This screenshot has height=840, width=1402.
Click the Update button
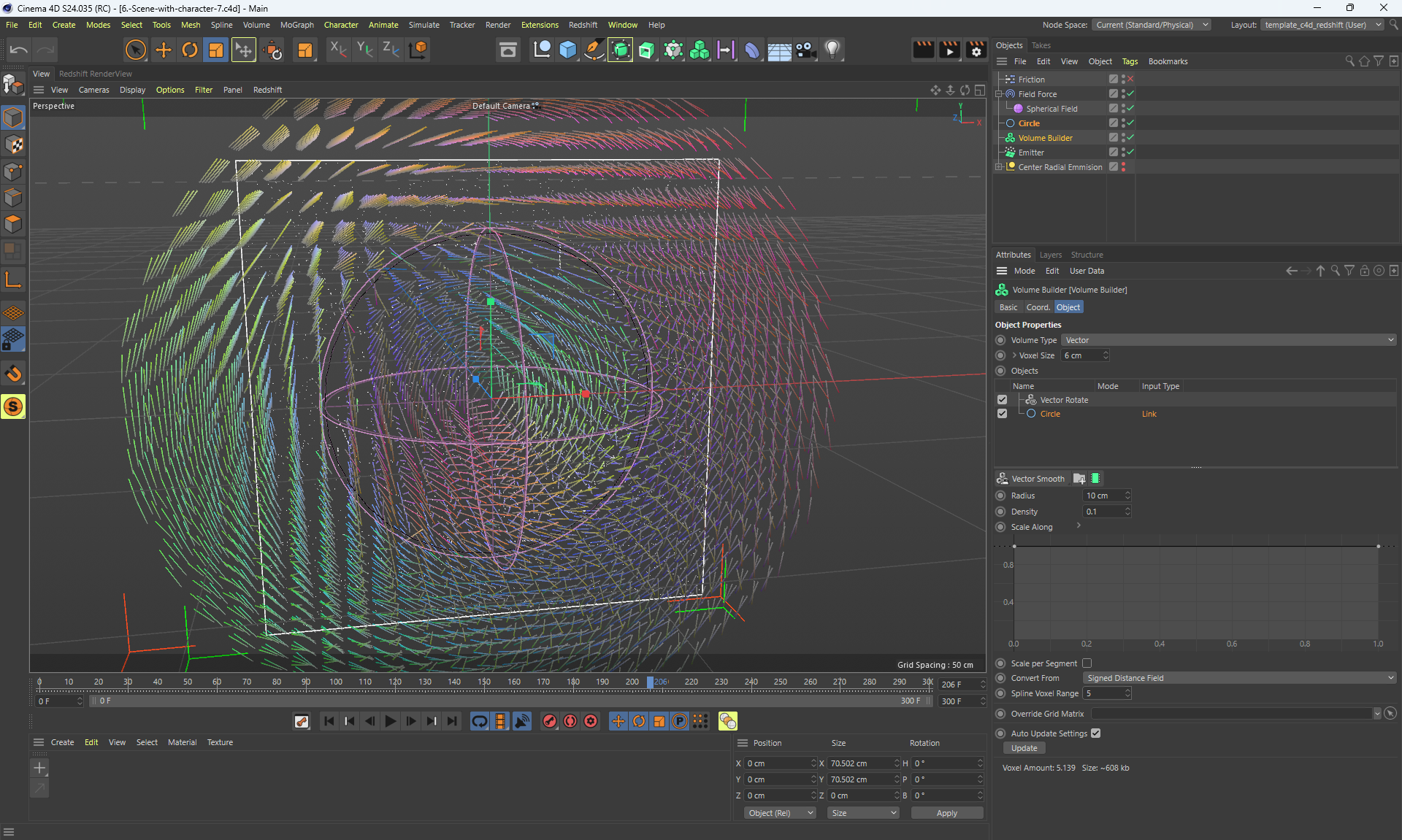1024,748
